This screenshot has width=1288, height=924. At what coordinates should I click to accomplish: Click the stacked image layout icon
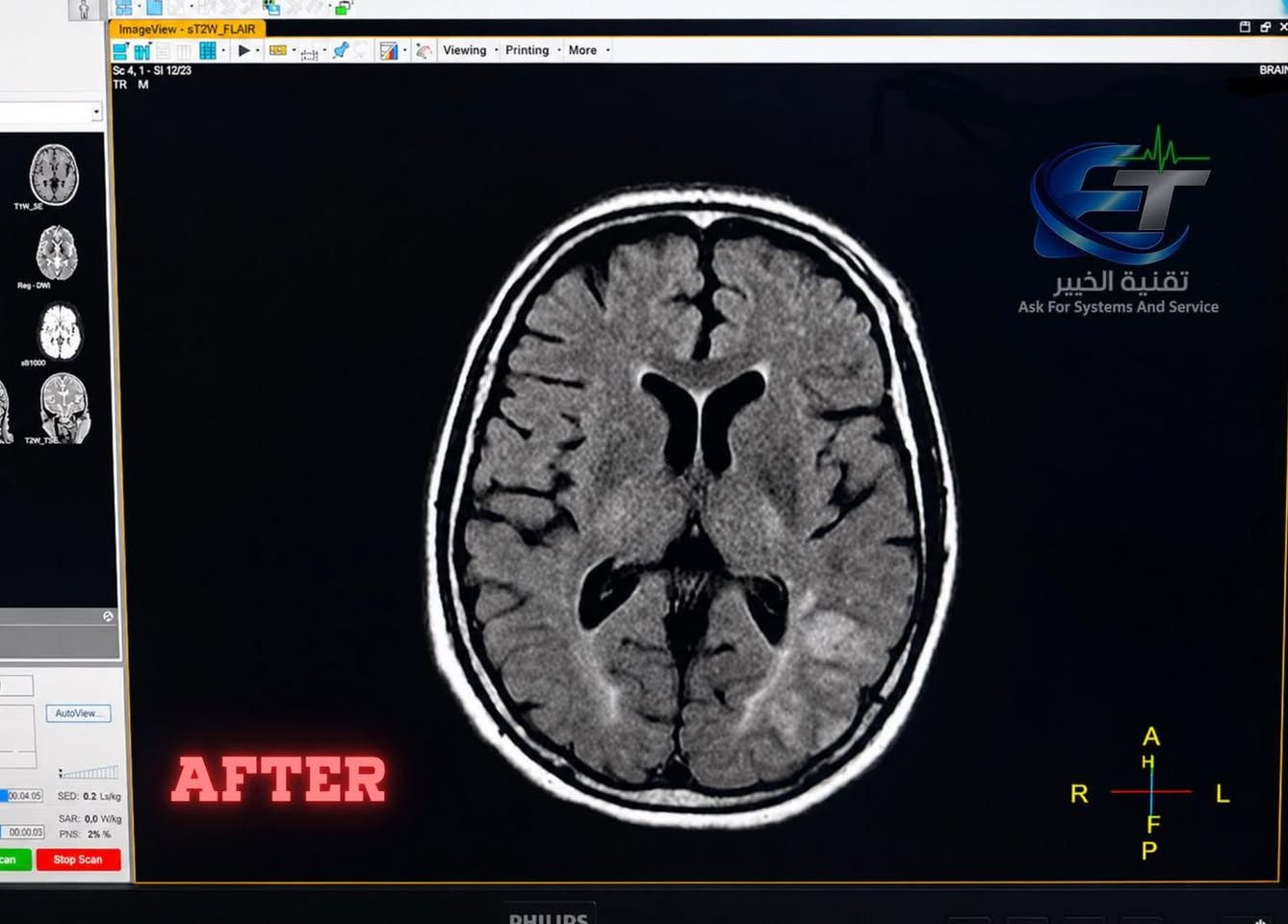click(120, 51)
